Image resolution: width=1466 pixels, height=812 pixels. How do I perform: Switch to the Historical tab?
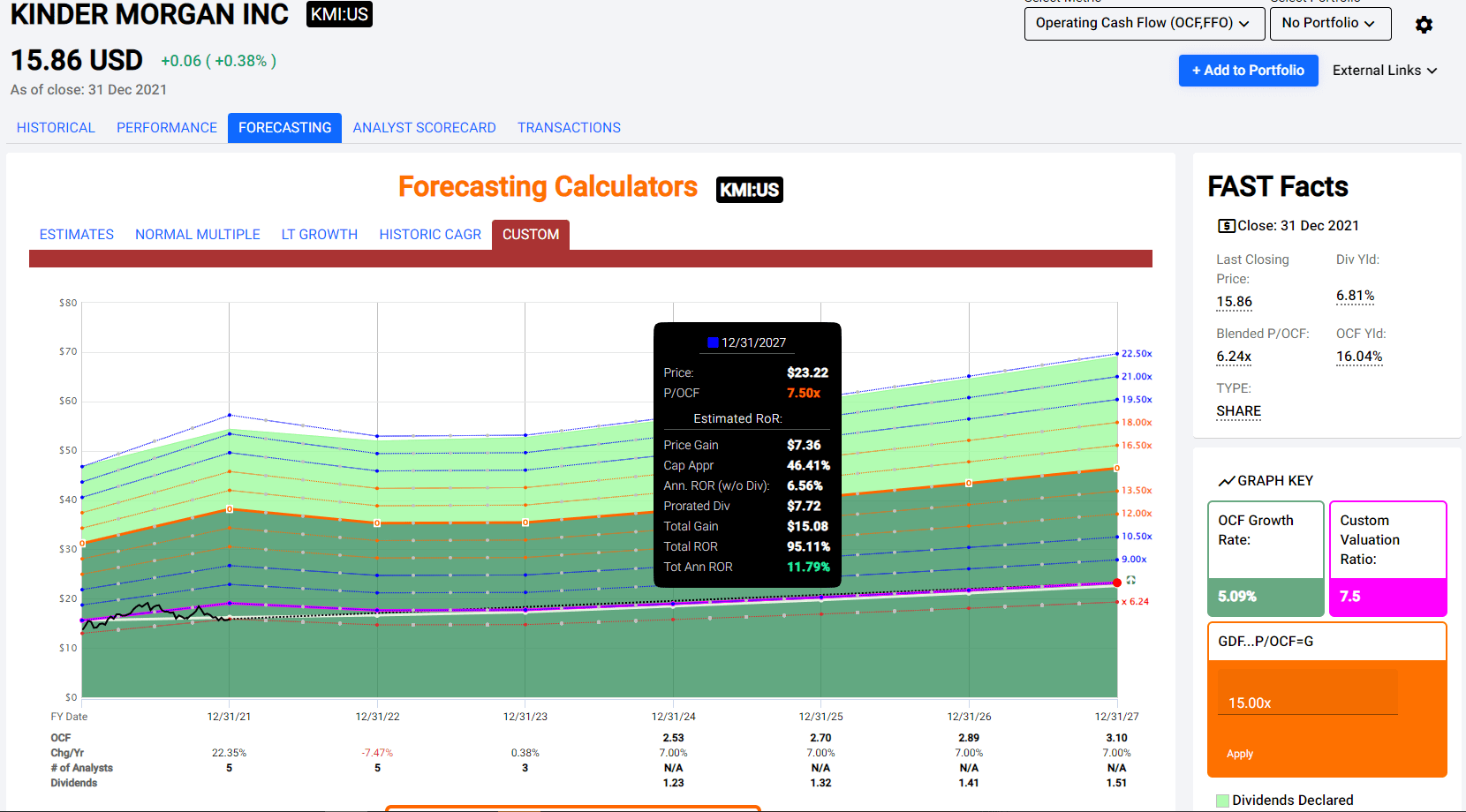56,128
